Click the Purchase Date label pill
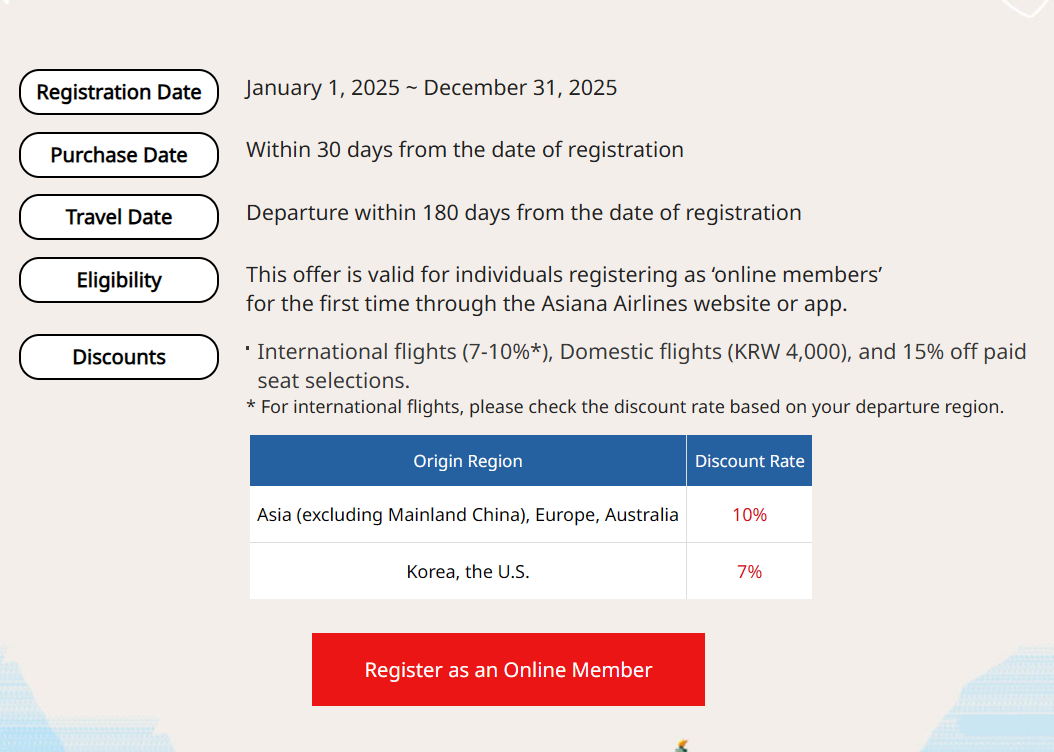The height and width of the screenshot is (752, 1054). tap(119, 155)
